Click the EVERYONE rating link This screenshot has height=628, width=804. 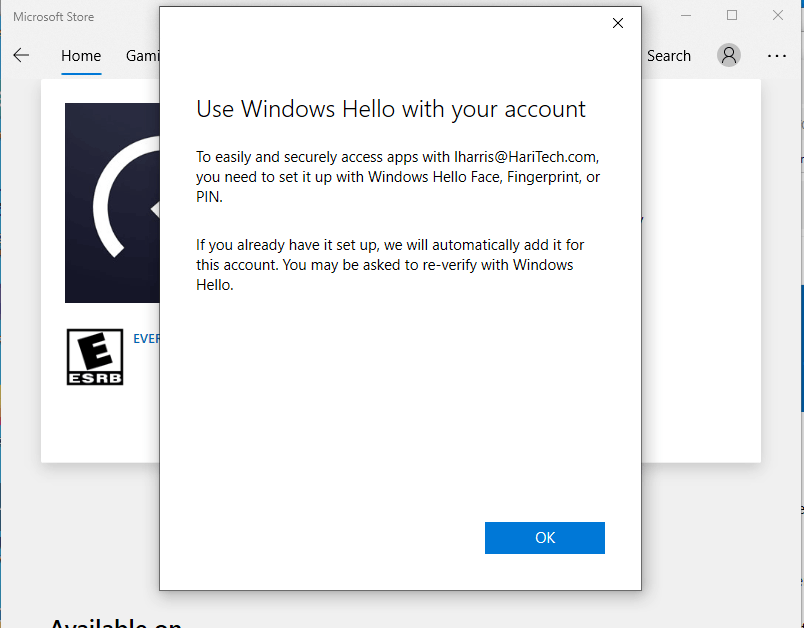pyautogui.click(x=147, y=339)
